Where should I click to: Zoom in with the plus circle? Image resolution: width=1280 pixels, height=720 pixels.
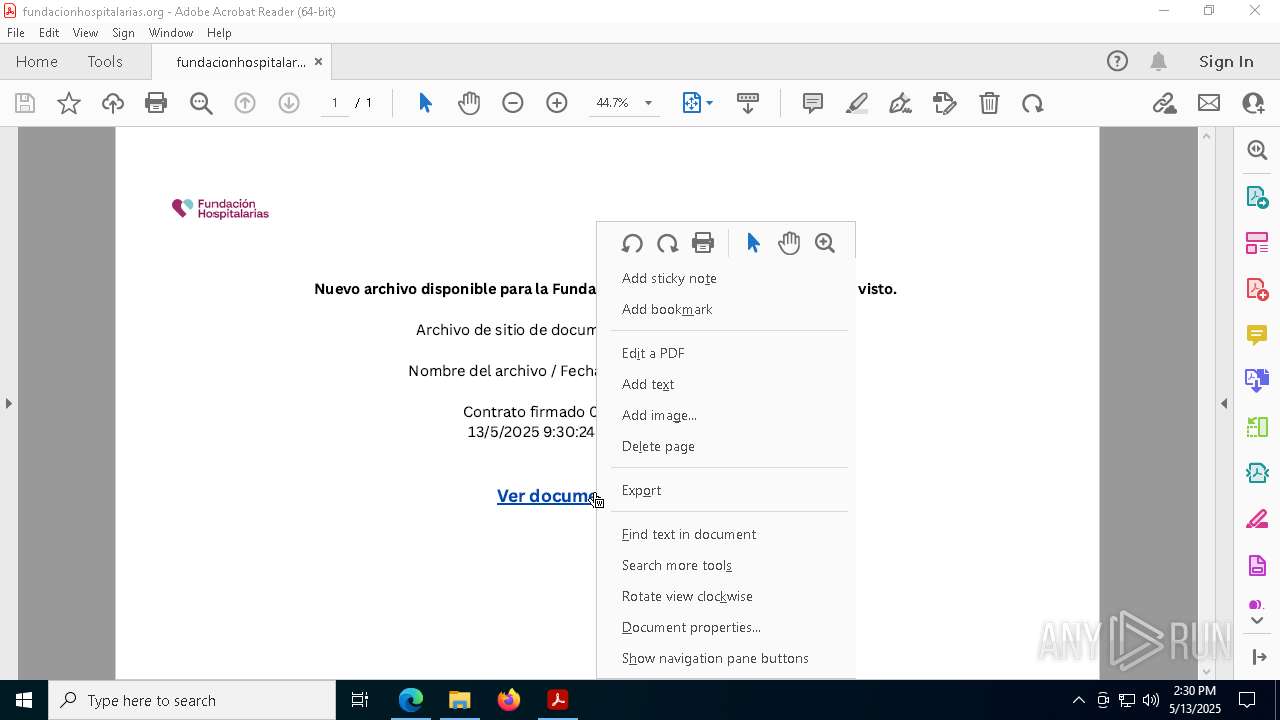557,103
